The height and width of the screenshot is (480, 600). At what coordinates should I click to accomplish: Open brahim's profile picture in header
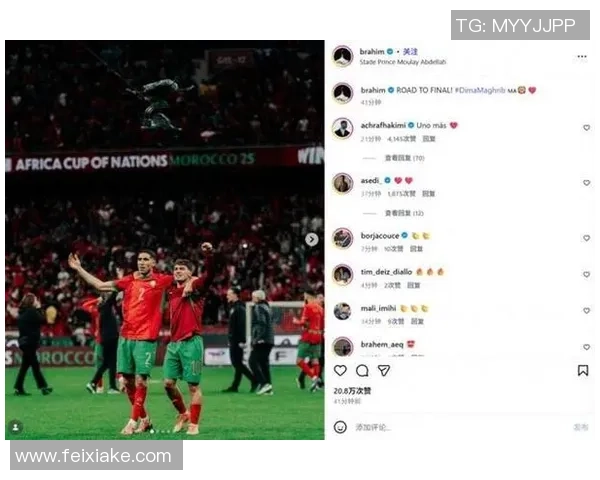pyautogui.click(x=342, y=56)
